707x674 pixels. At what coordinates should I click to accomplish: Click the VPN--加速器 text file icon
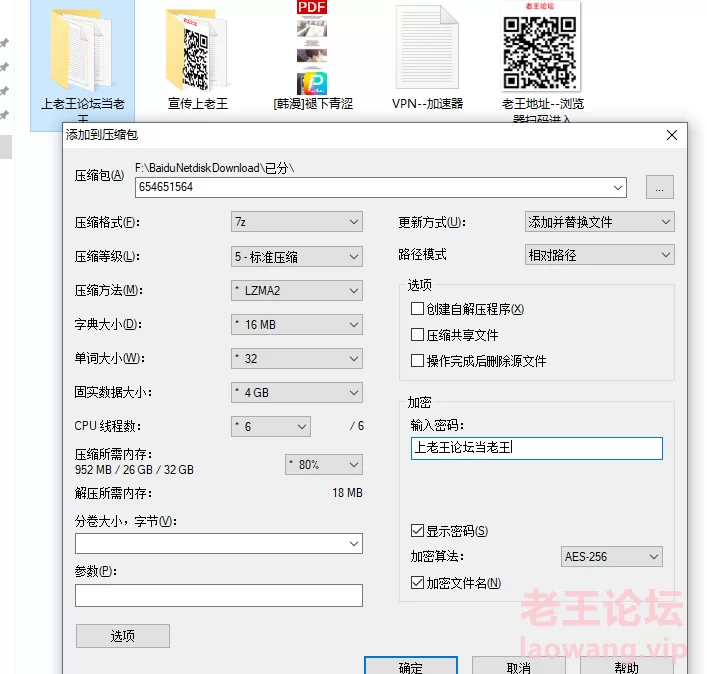tap(427, 48)
